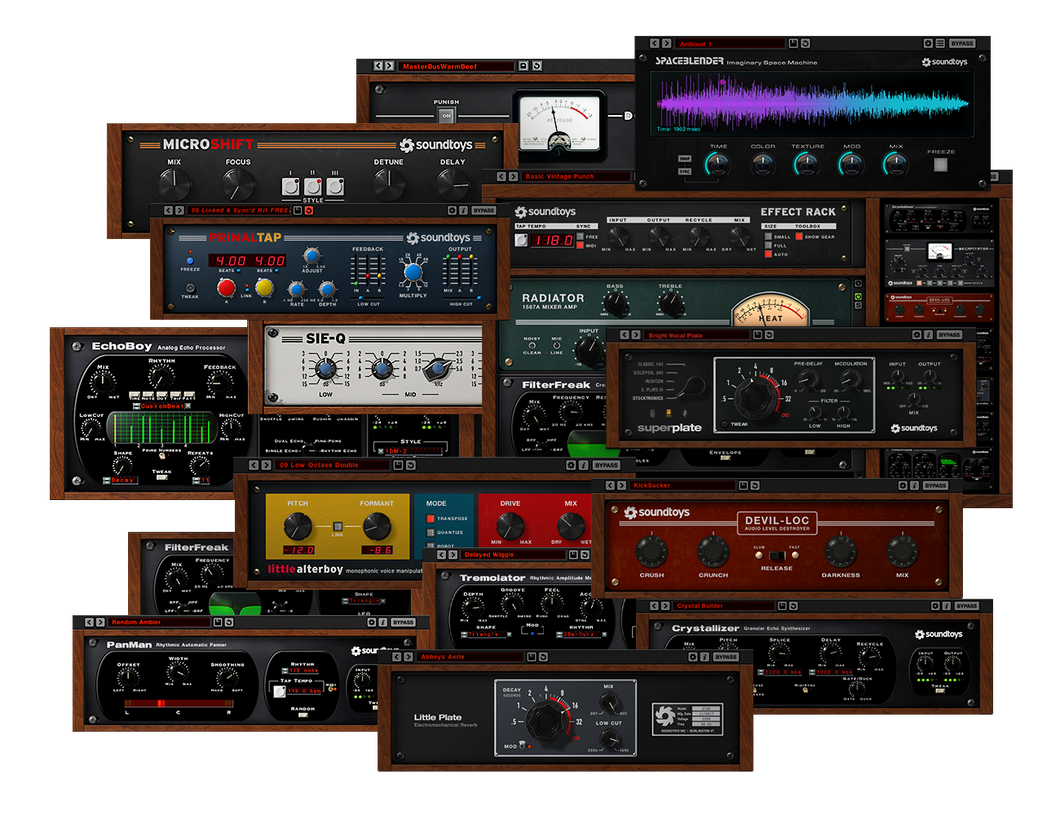Open Ambient 1 preset menu
1060x819 pixels.
[731, 43]
